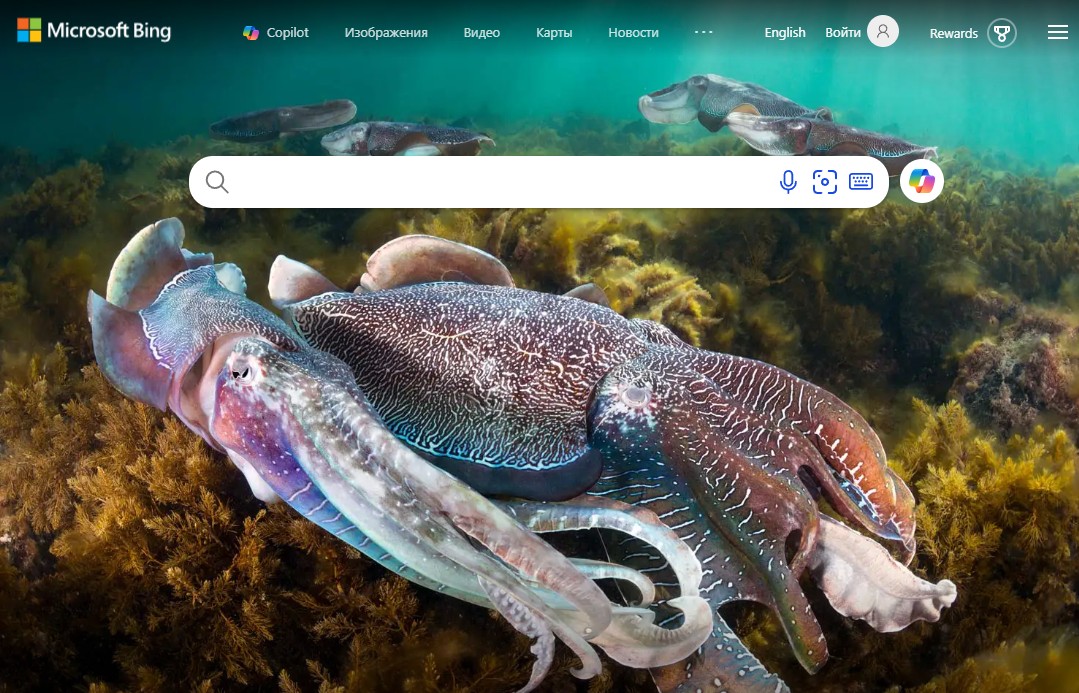1079x693 pixels.
Task: Click inside the search input field
Action: tap(500, 181)
